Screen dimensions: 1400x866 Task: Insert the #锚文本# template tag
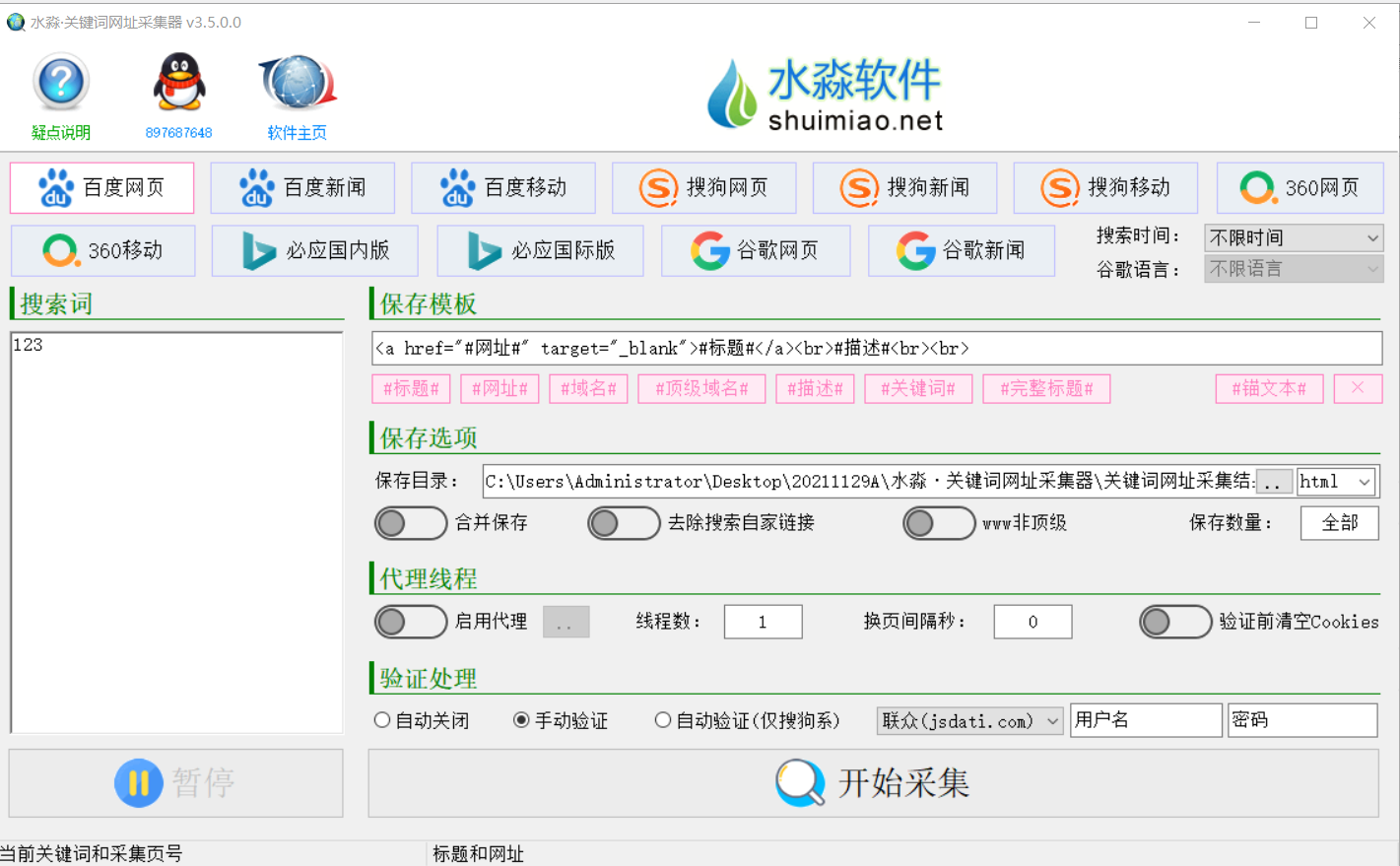(1269, 389)
